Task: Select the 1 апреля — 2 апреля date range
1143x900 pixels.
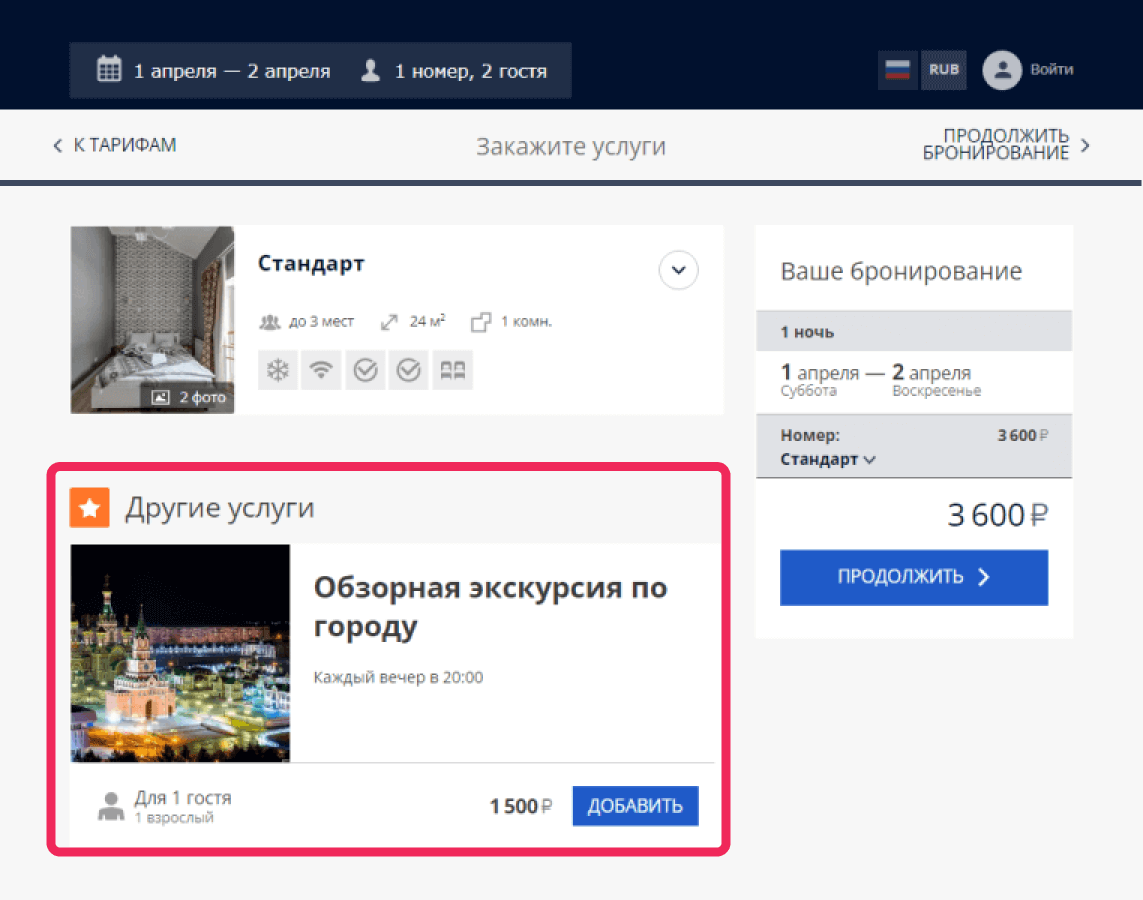Action: [x=232, y=70]
